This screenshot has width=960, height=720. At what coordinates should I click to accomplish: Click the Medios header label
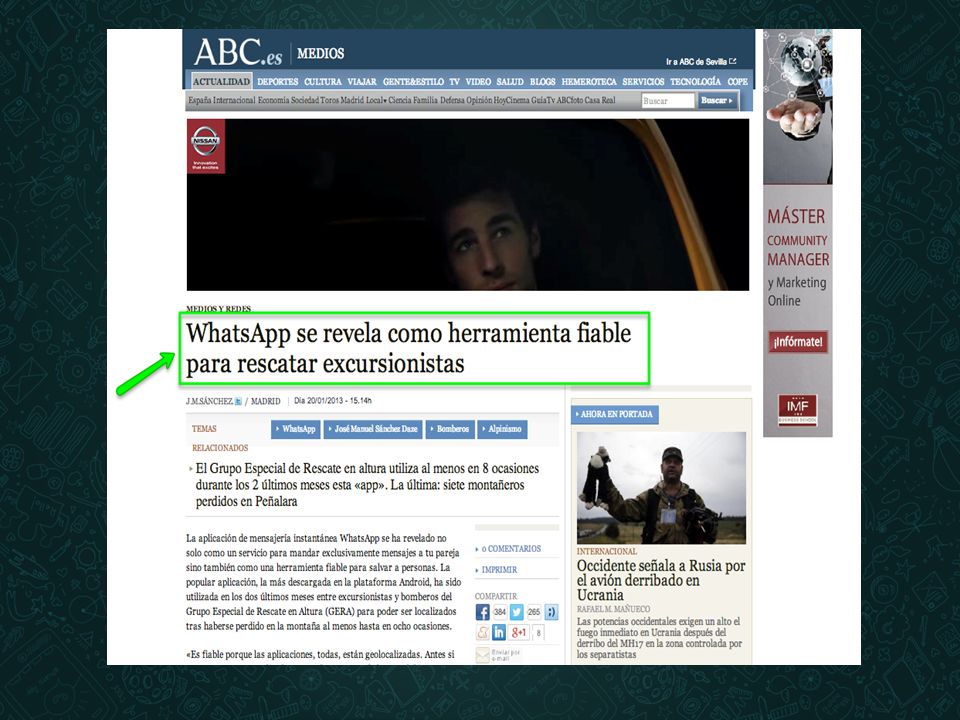tap(320, 54)
